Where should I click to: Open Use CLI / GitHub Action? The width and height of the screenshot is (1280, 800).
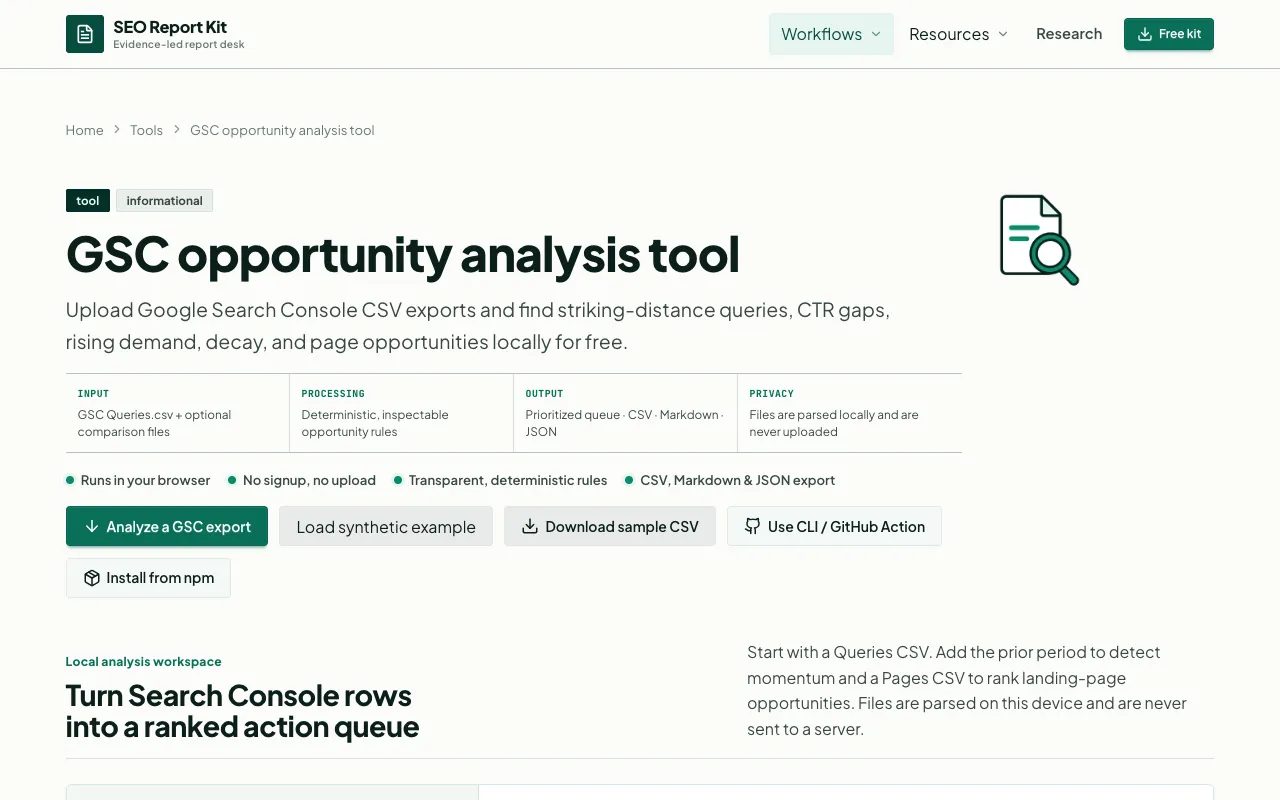point(834,526)
